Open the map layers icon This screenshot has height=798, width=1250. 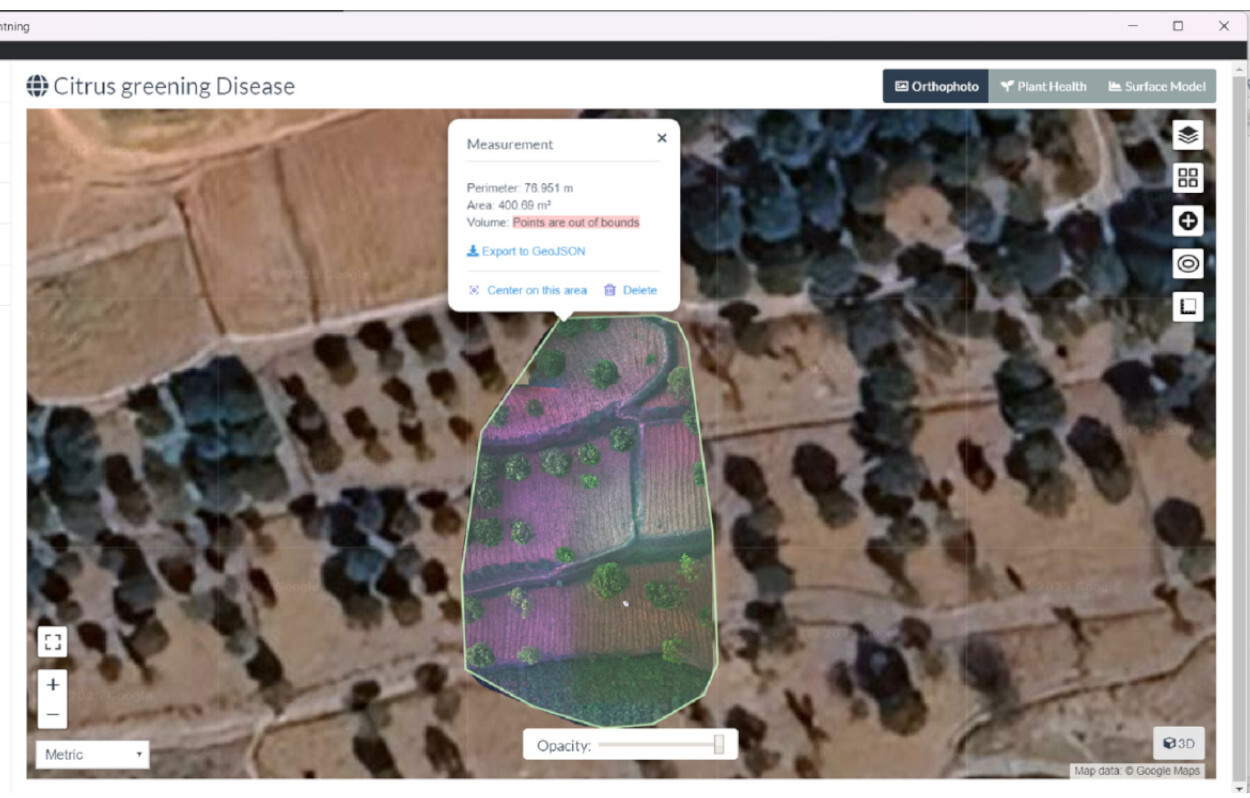(1188, 135)
